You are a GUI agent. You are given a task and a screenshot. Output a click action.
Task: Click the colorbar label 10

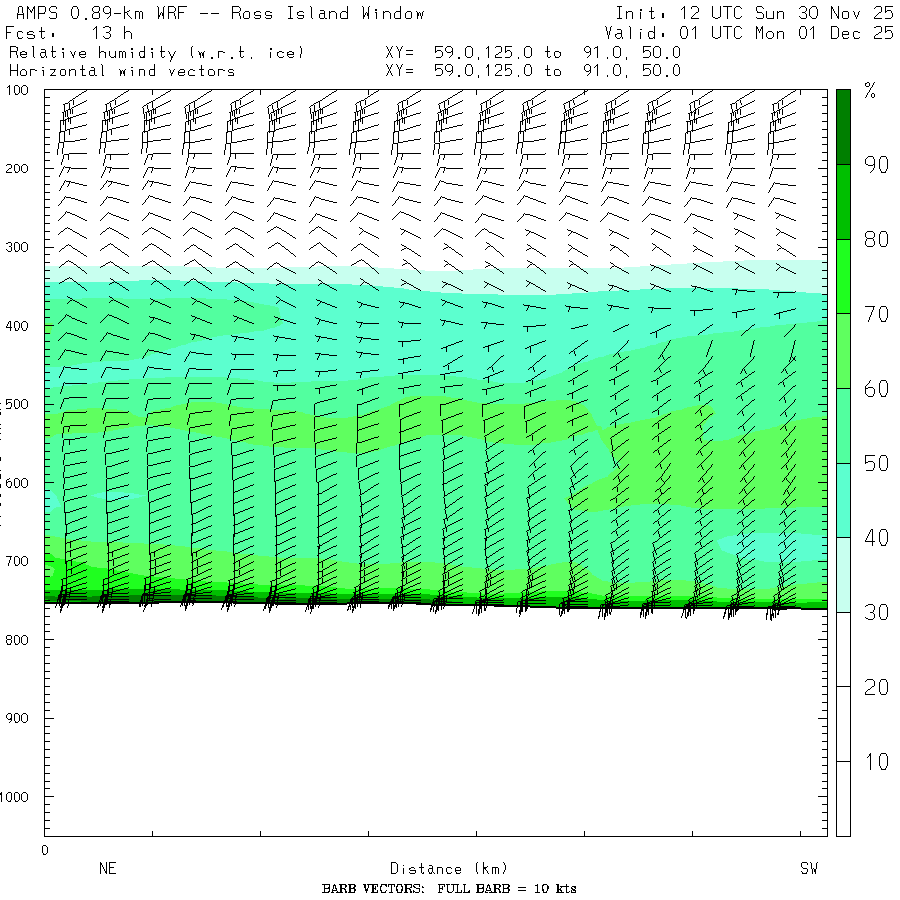click(876, 762)
